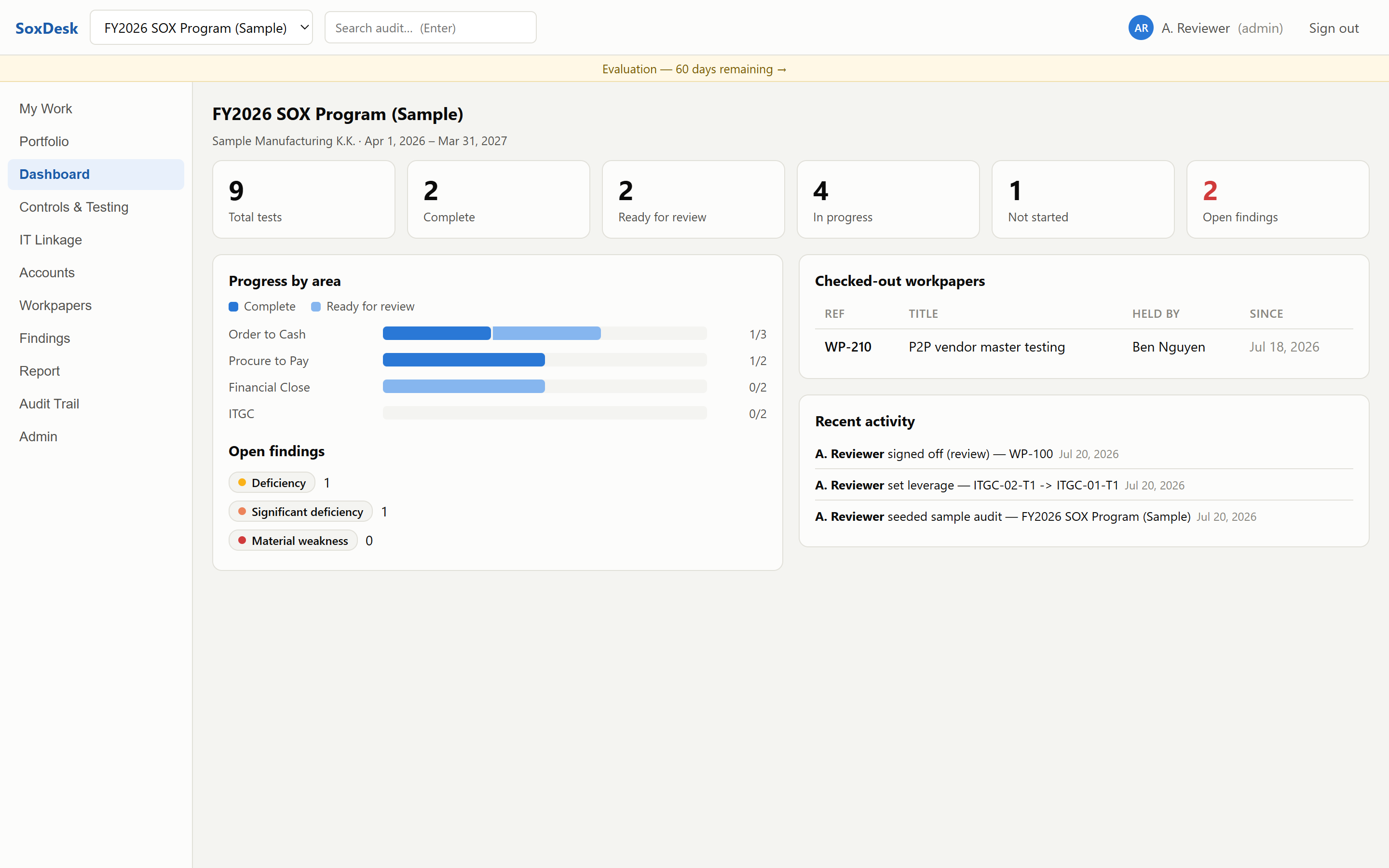Open the Report page
The height and width of the screenshot is (868, 1389).
coord(96,370)
